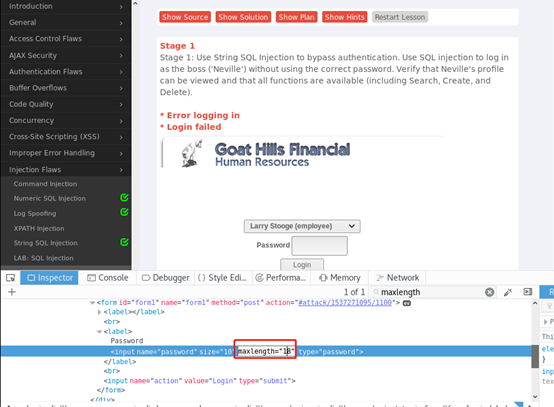
Task: Click the Show Source button
Action: point(185,17)
